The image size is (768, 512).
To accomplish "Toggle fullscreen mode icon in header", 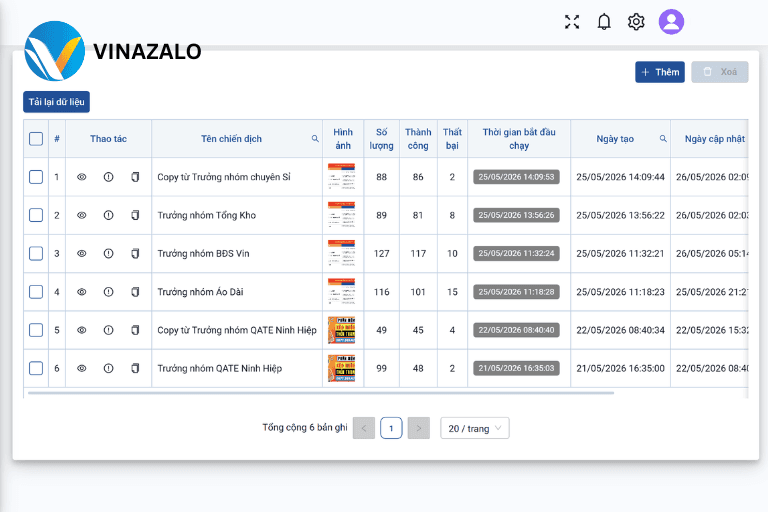I will (572, 22).
